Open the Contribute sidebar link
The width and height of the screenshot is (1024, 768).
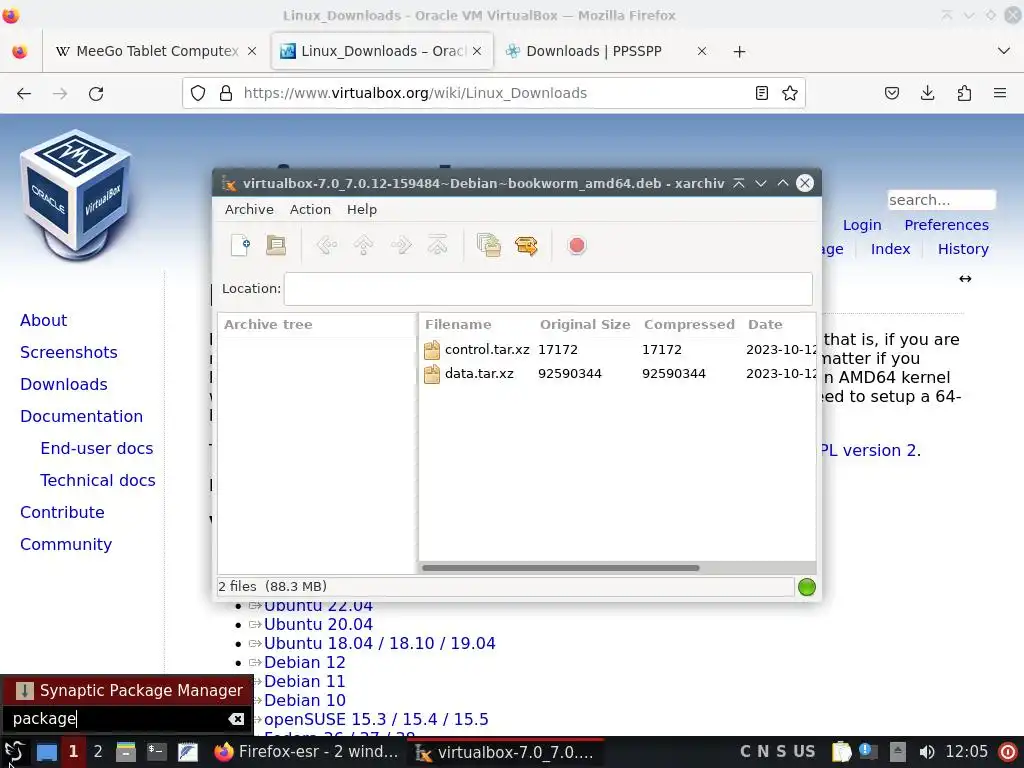click(62, 513)
